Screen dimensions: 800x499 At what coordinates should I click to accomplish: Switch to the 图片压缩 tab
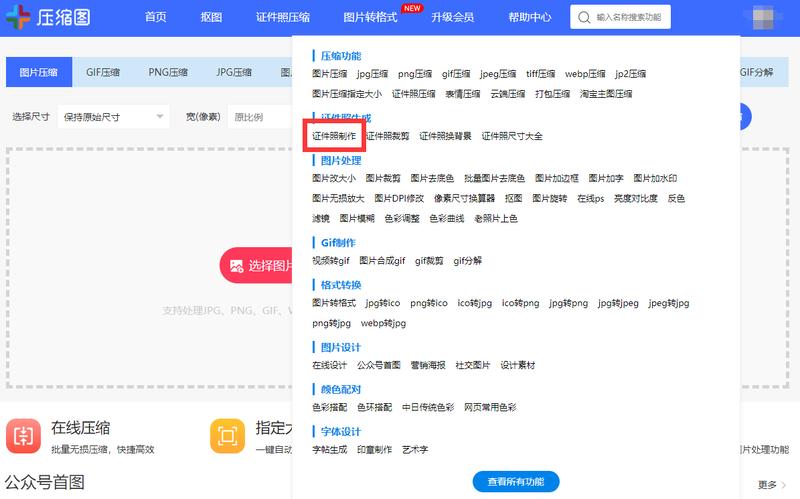click(x=39, y=72)
